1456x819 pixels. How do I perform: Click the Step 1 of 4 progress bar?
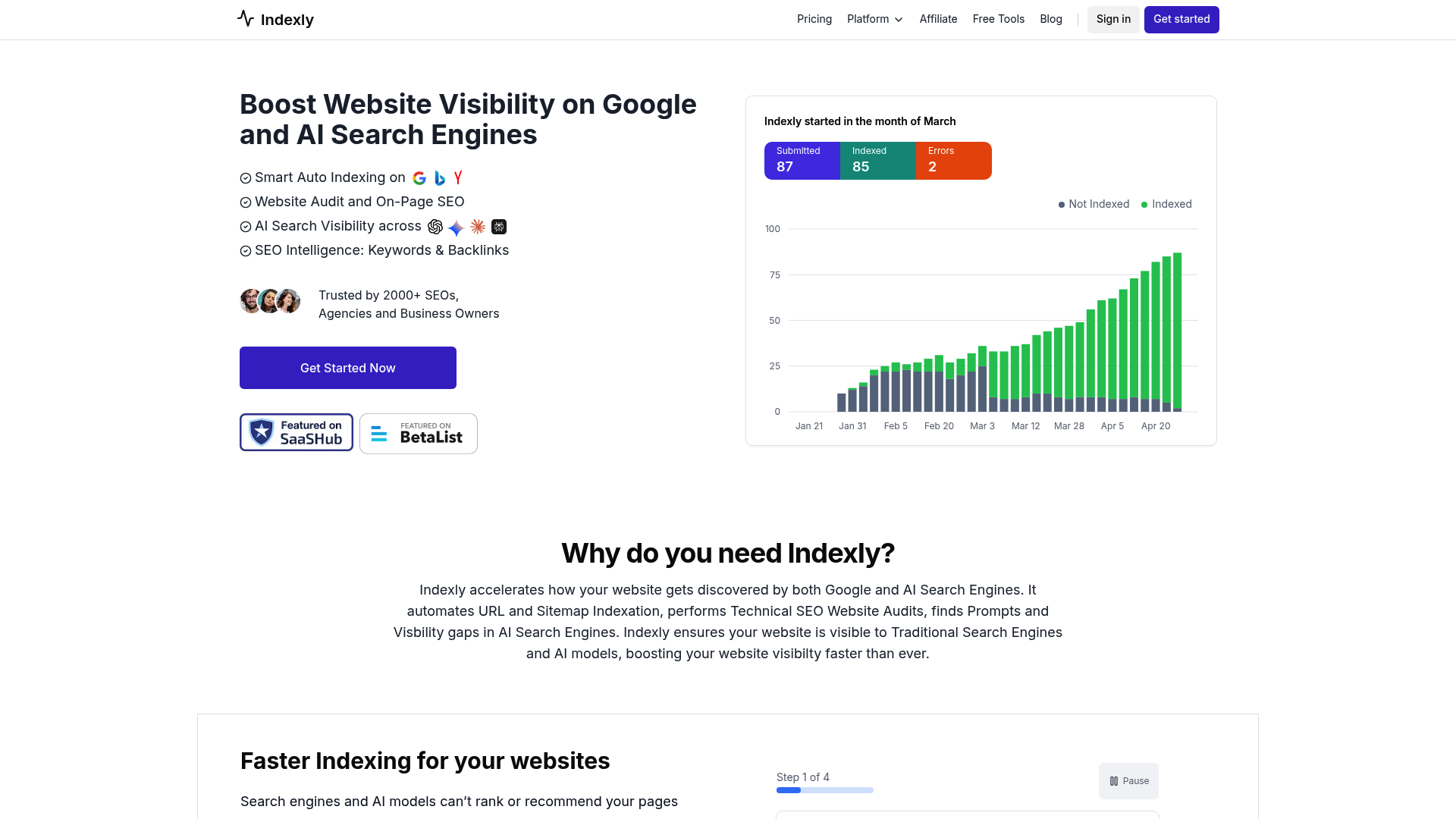(825, 789)
